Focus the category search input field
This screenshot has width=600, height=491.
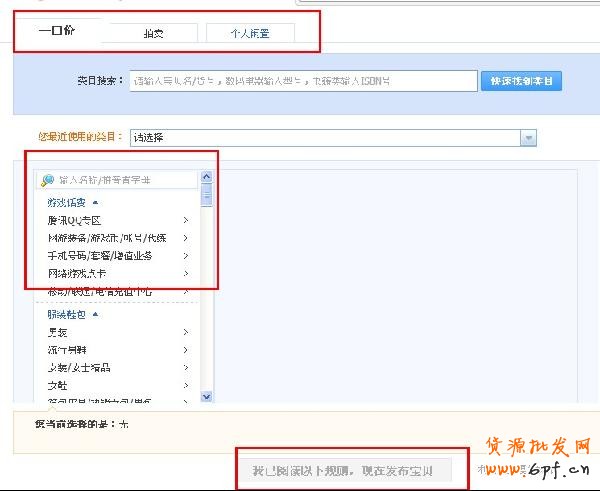pos(303,81)
